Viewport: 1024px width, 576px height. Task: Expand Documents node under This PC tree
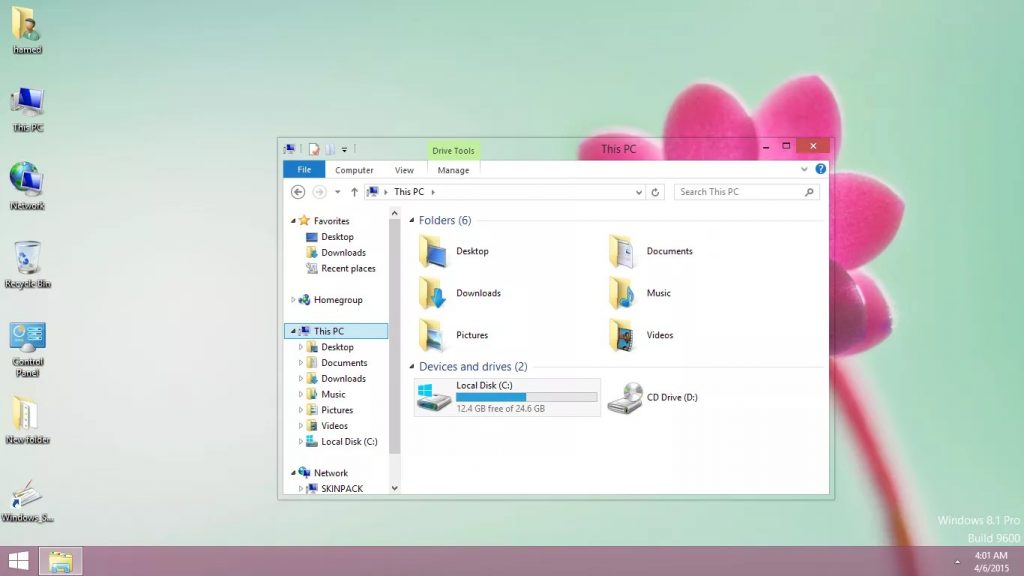click(x=300, y=363)
